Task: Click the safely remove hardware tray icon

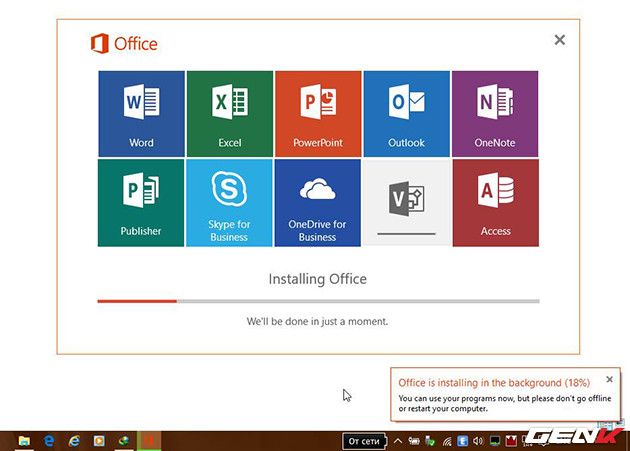Action: coord(430,441)
